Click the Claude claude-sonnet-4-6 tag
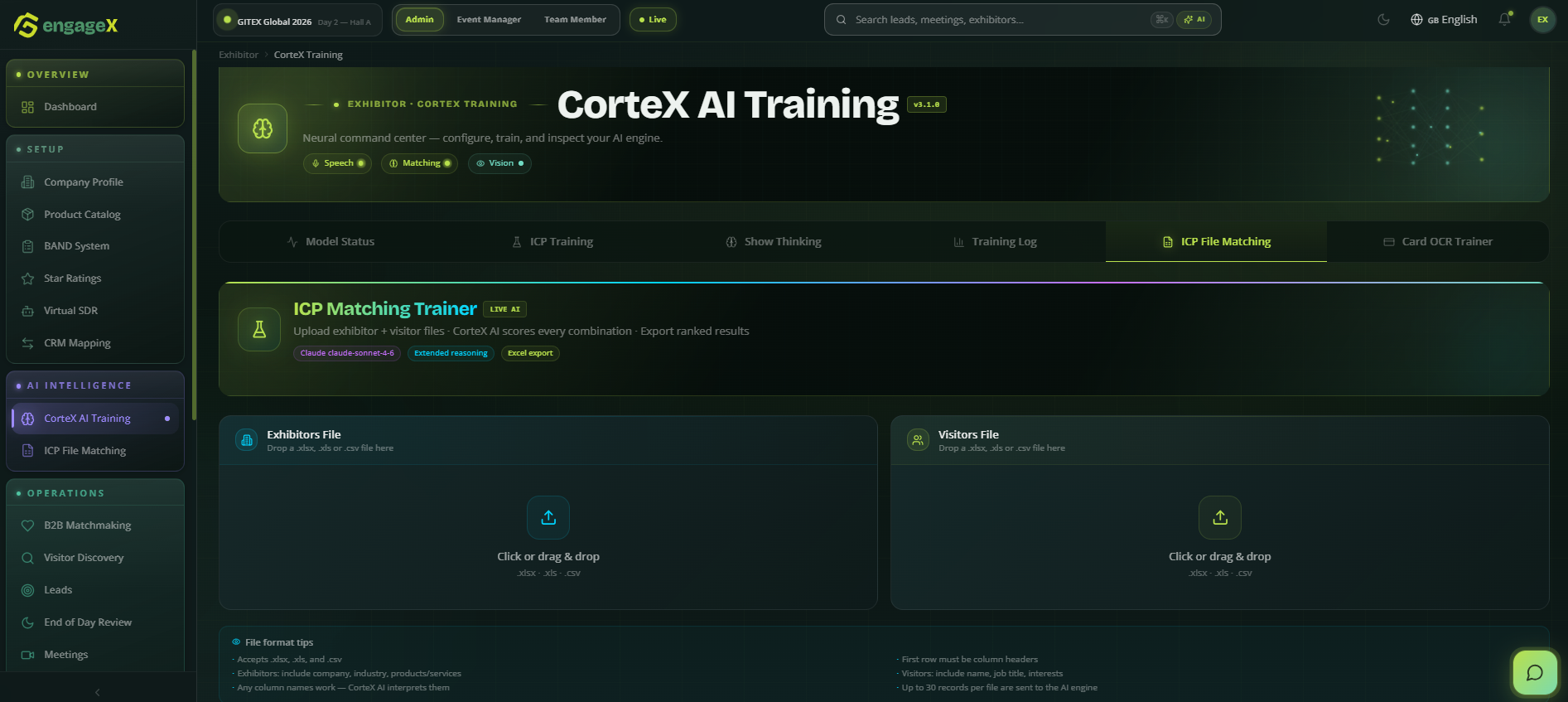 coord(347,353)
